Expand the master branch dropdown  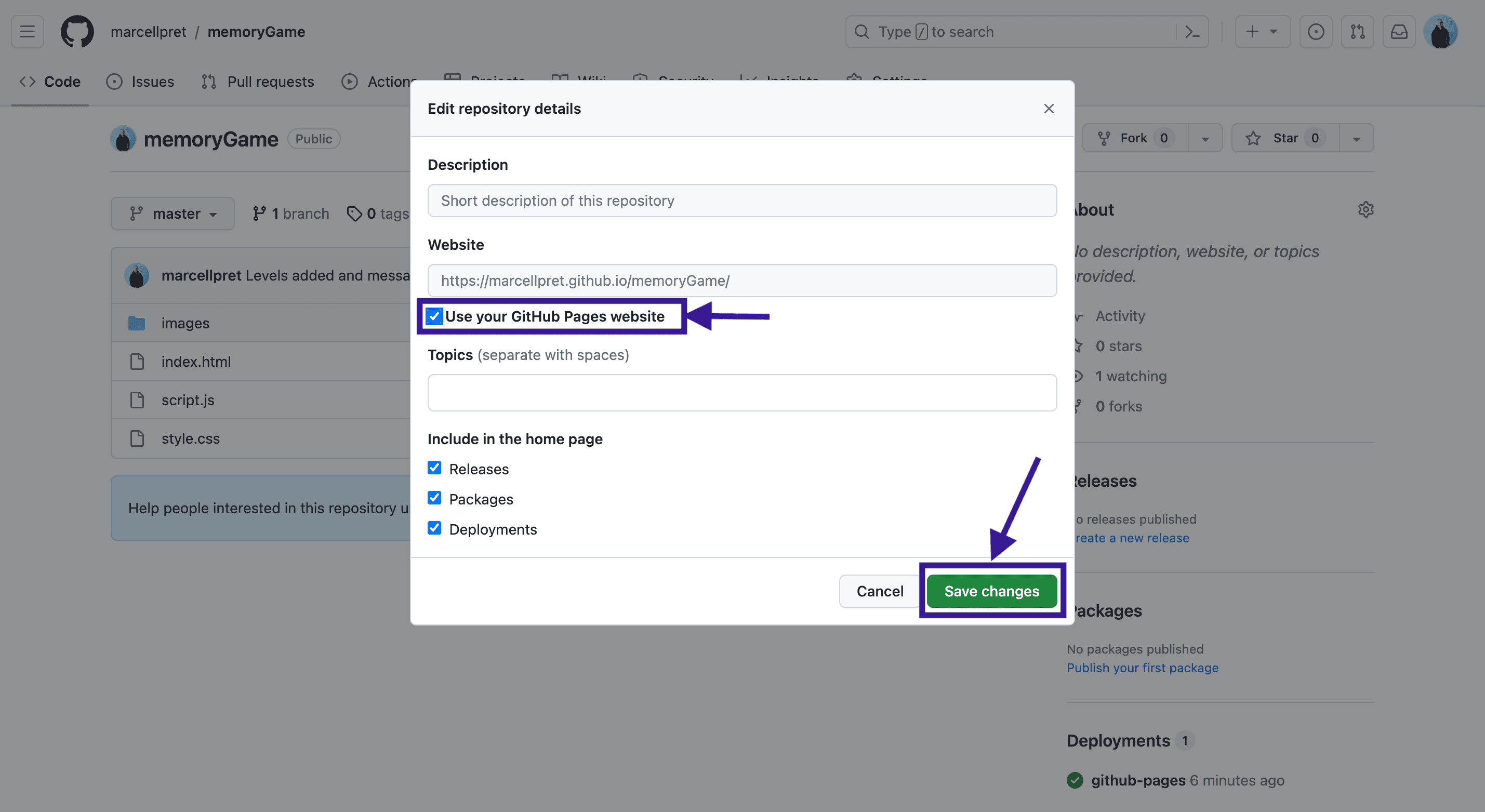pos(173,213)
